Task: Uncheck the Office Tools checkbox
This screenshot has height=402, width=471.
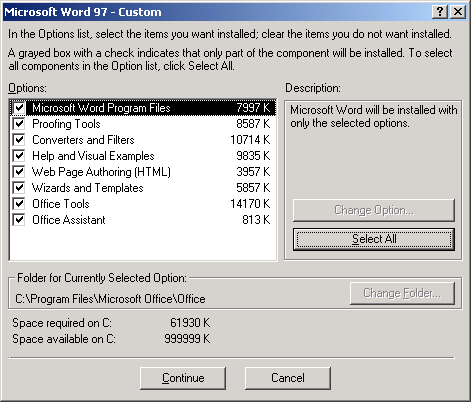Action: 19,204
